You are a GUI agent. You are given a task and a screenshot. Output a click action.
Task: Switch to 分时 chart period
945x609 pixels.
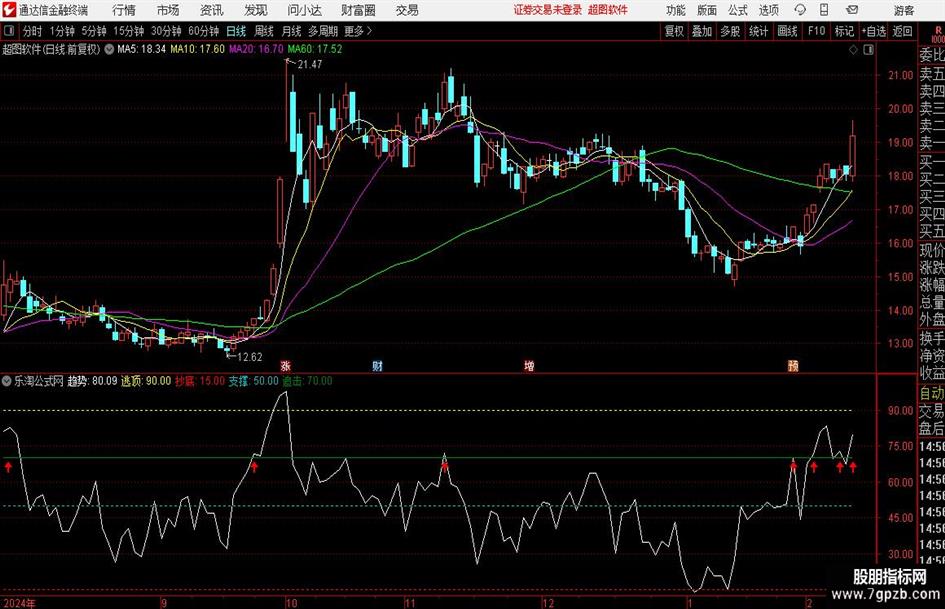point(32,31)
